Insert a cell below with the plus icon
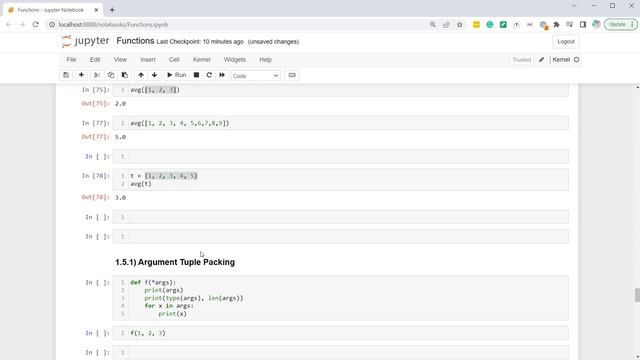This screenshot has height=360, width=640. point(81,75)
